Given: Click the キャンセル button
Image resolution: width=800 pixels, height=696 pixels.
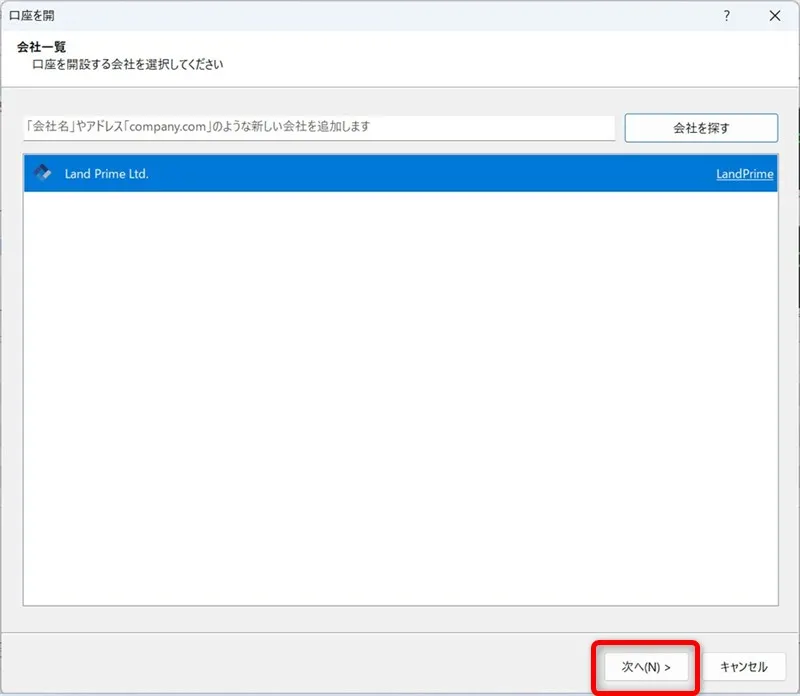Looking at the screenshot, I should [x=743, y=666].
